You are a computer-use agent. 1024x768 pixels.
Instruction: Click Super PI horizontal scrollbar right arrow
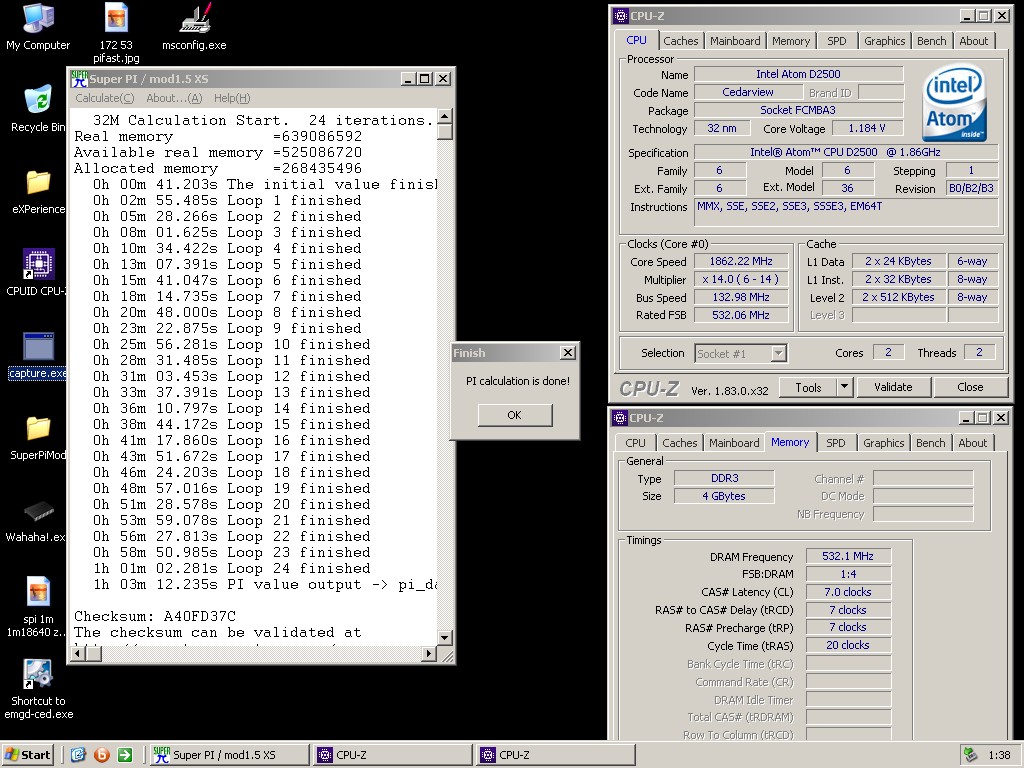pos(428,653)
